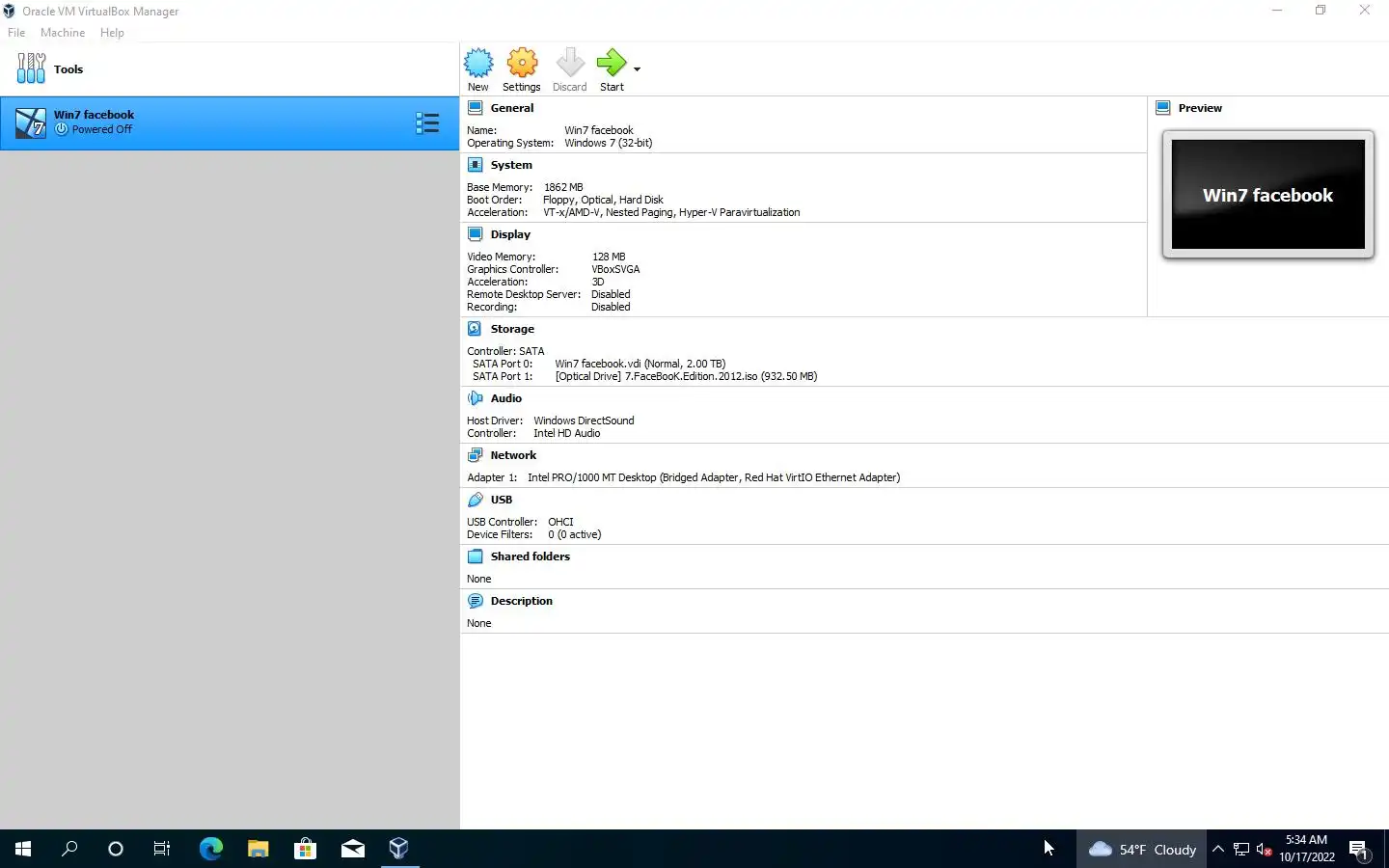Click the Network section icon
Image resolution: width=1389 pixels, height=868 pixels.
[475, 455]
